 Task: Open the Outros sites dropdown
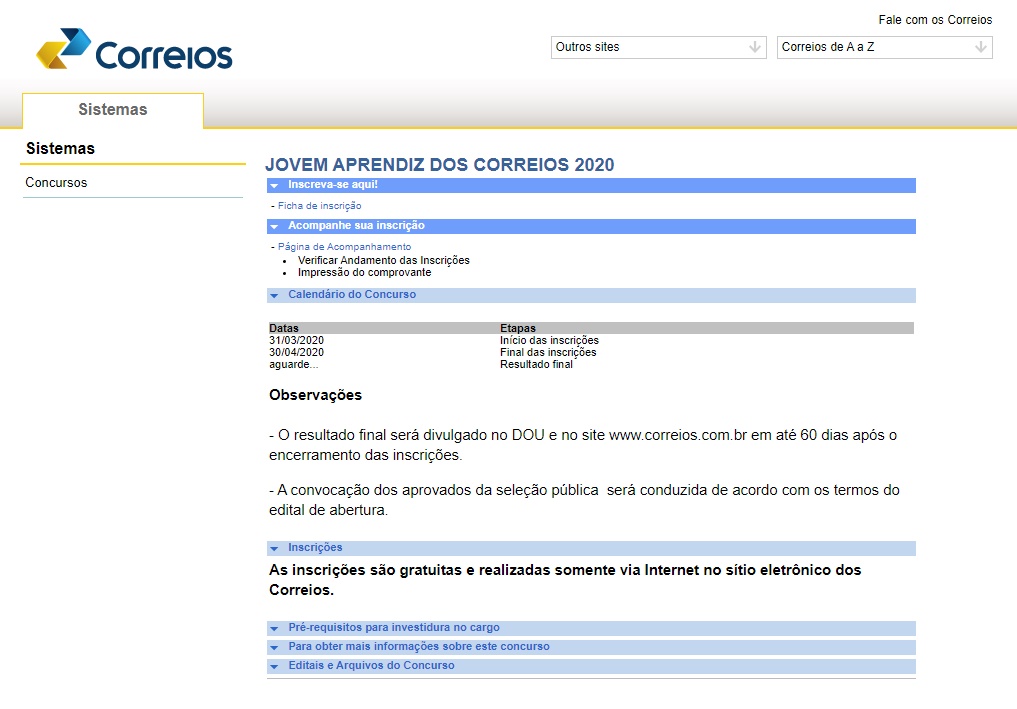click(x=658, y=47)
